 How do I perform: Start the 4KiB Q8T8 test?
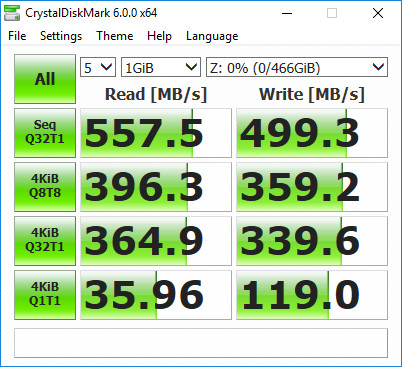click(x=45, y=187)
